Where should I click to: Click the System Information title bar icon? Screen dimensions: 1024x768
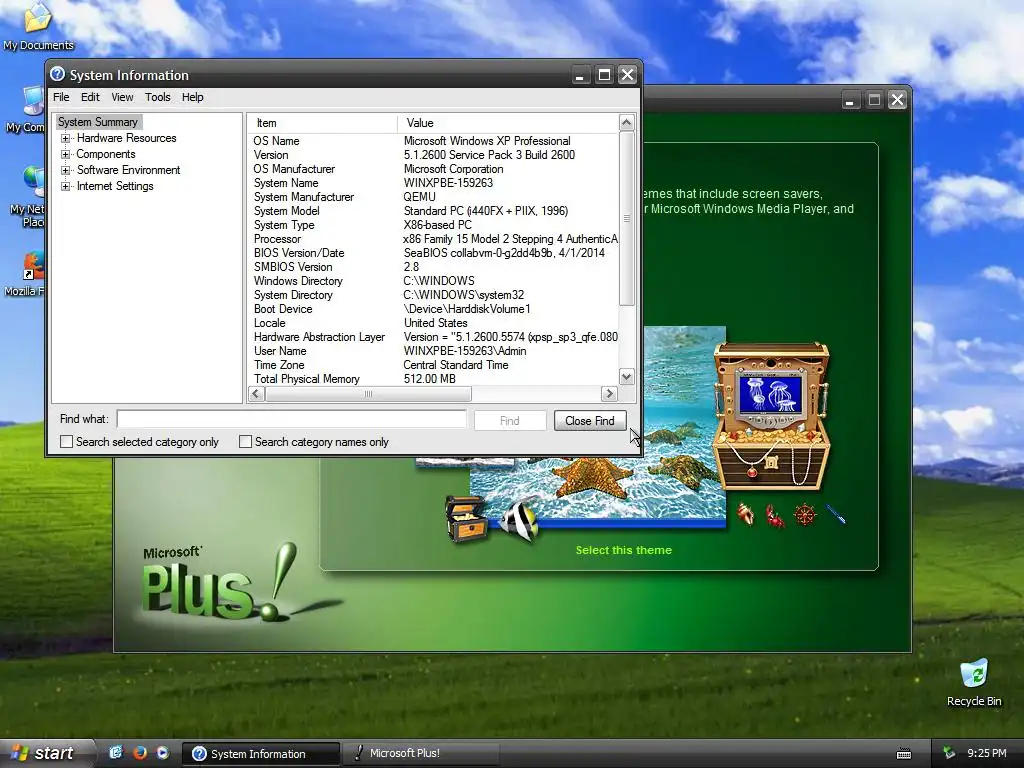point(57,74)
